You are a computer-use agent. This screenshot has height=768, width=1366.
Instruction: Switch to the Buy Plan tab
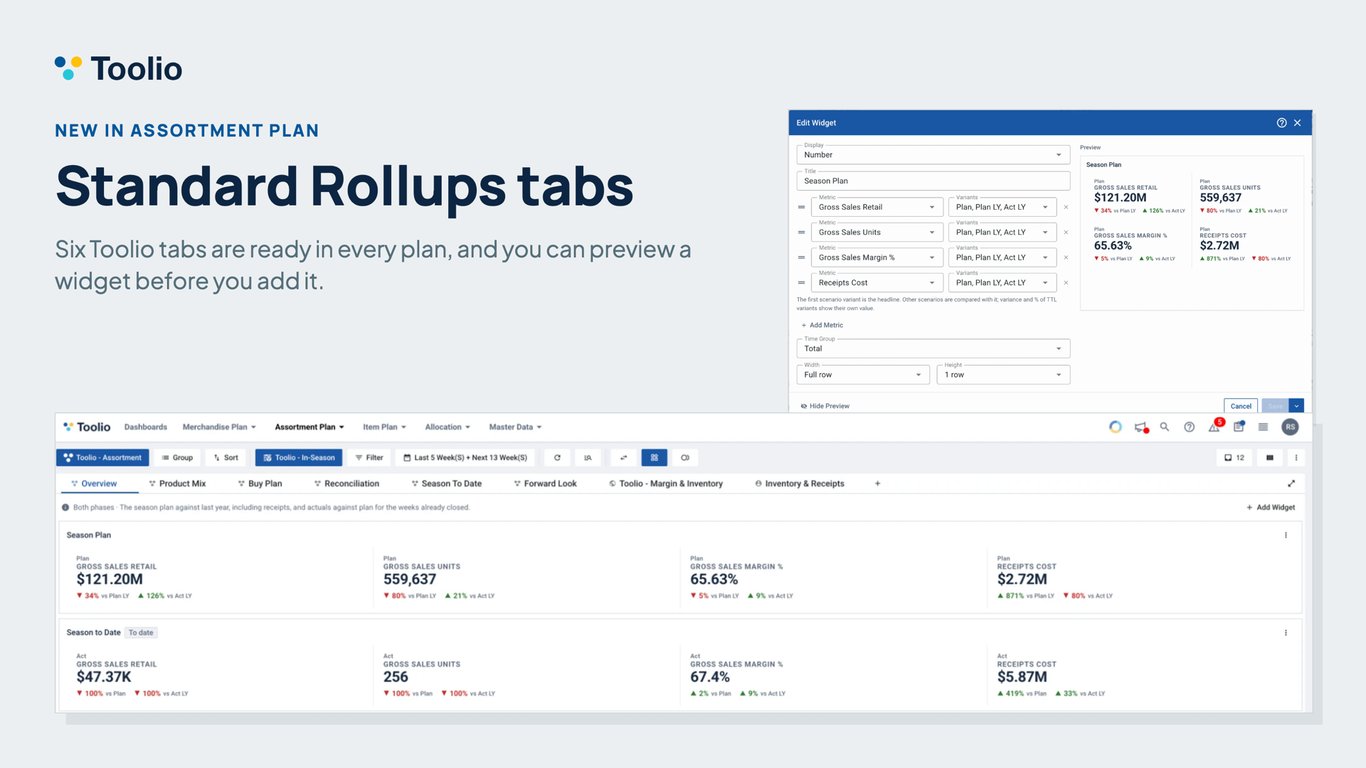pyautogui.click(x=260, y=483)
